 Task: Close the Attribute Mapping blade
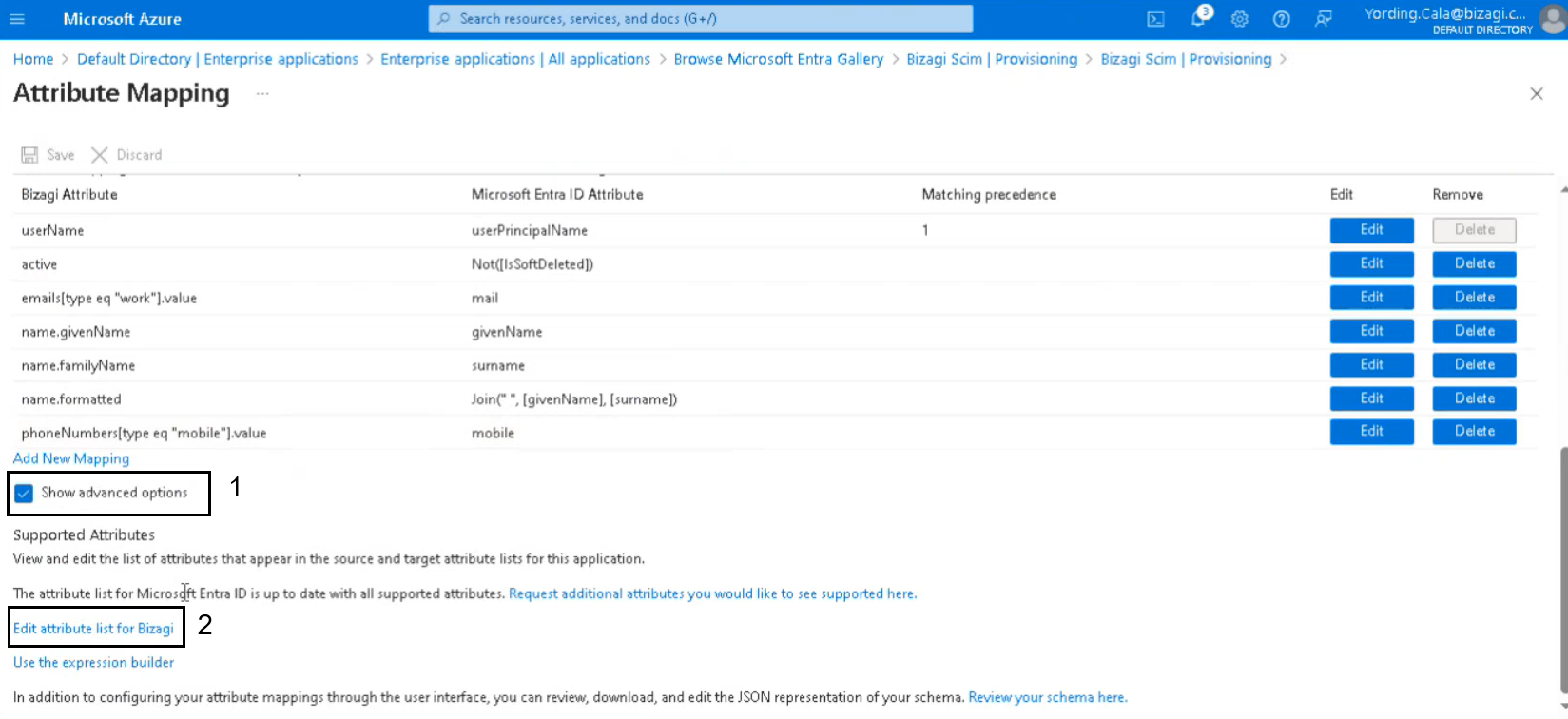[1537, 93]
